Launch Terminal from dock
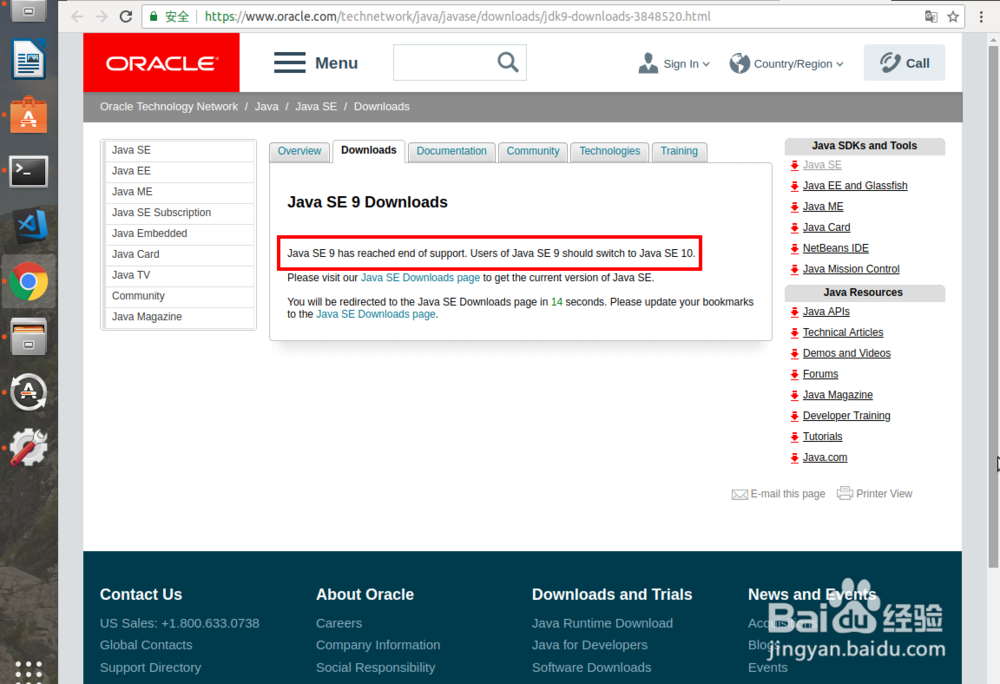 coord(29,171)
